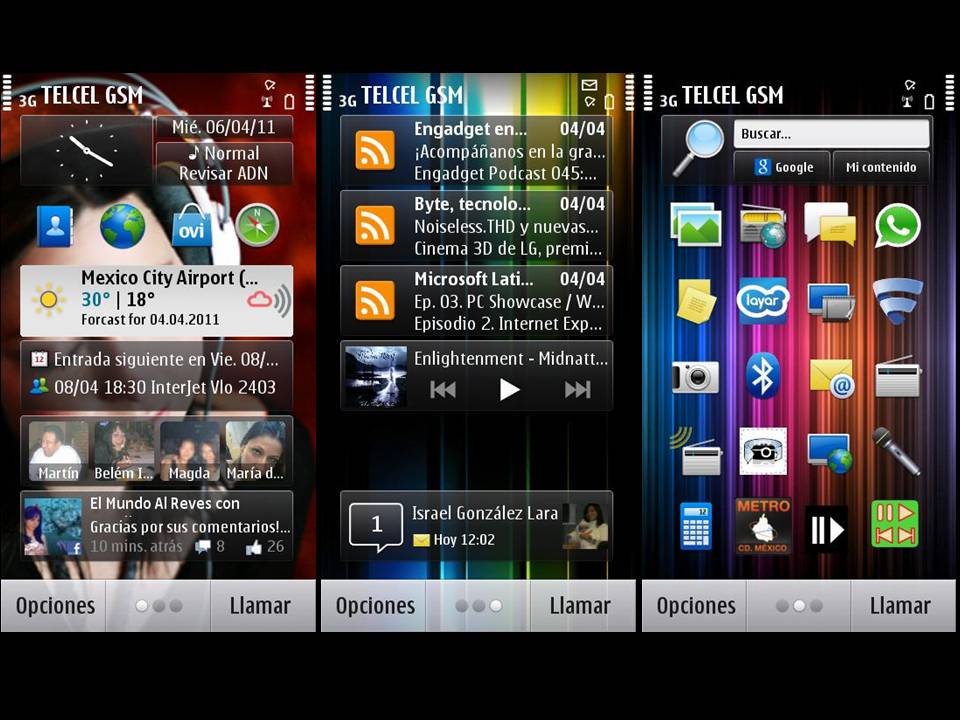Open the internet radio globe icon

point(763,227)
